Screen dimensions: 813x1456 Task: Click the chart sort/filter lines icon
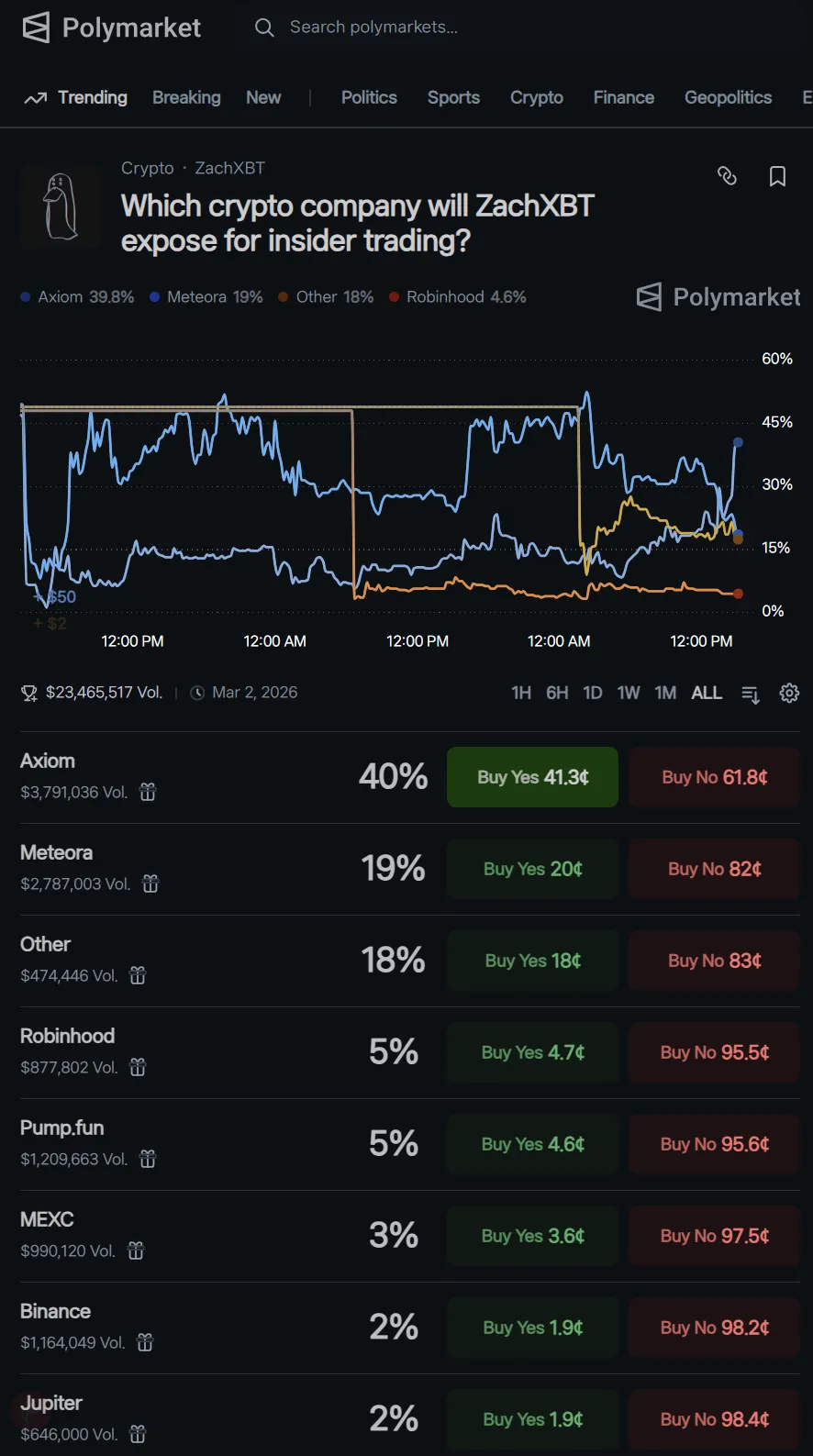coord(750,694)
